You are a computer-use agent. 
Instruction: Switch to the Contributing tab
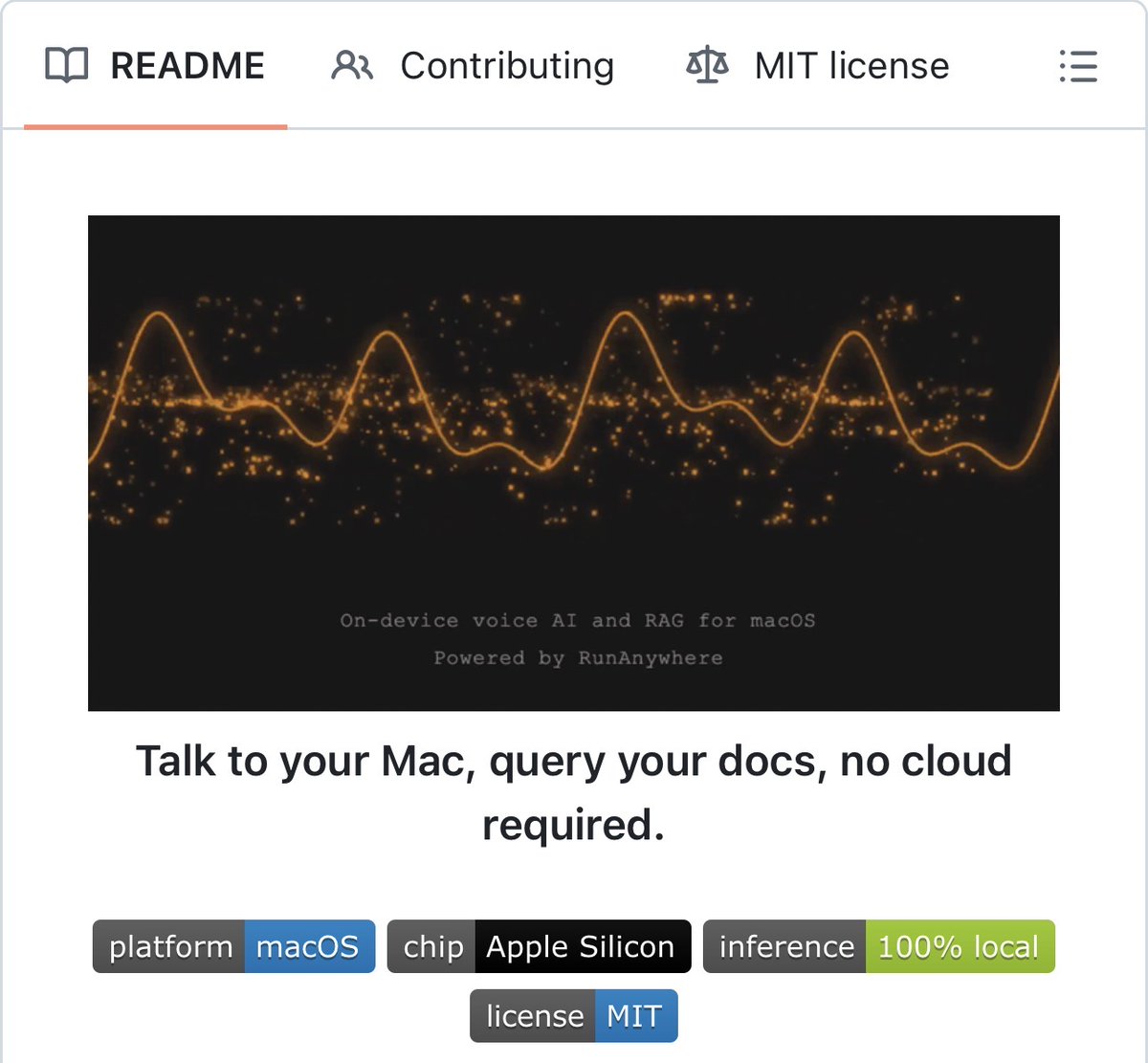[473, 66]
